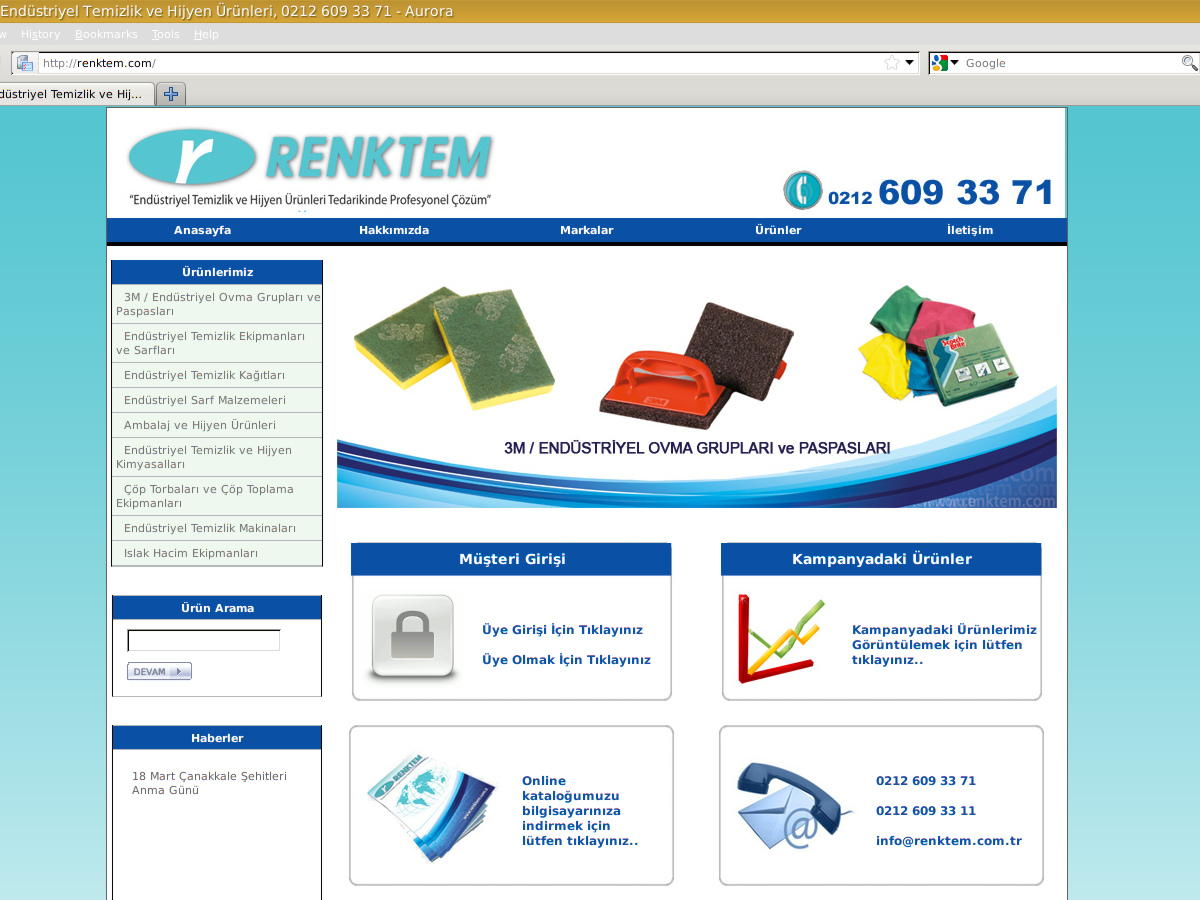Open Markalar in the navigation bar

(x=587, y=230)
